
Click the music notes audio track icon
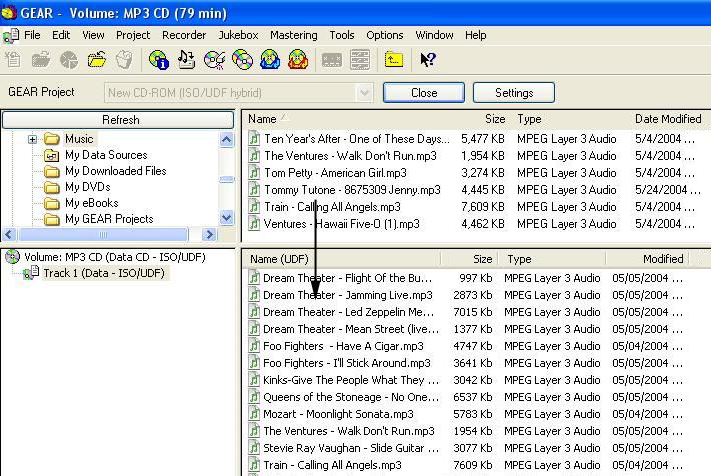click(186, 60)
